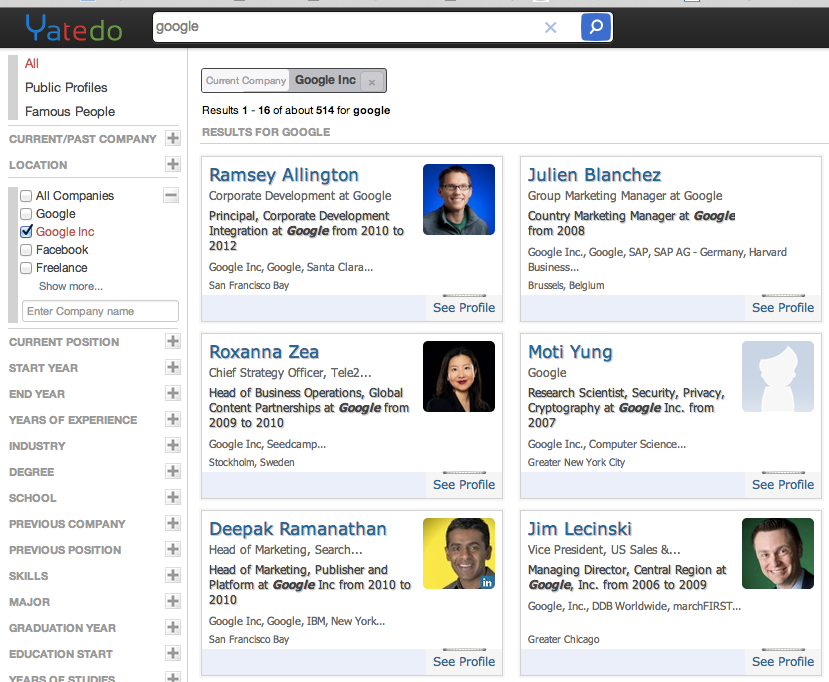The height and width of the screenshot is (682, 829).
Task: Click See Profile for Deepak Ramanathan
Action: tap(464, 662)
